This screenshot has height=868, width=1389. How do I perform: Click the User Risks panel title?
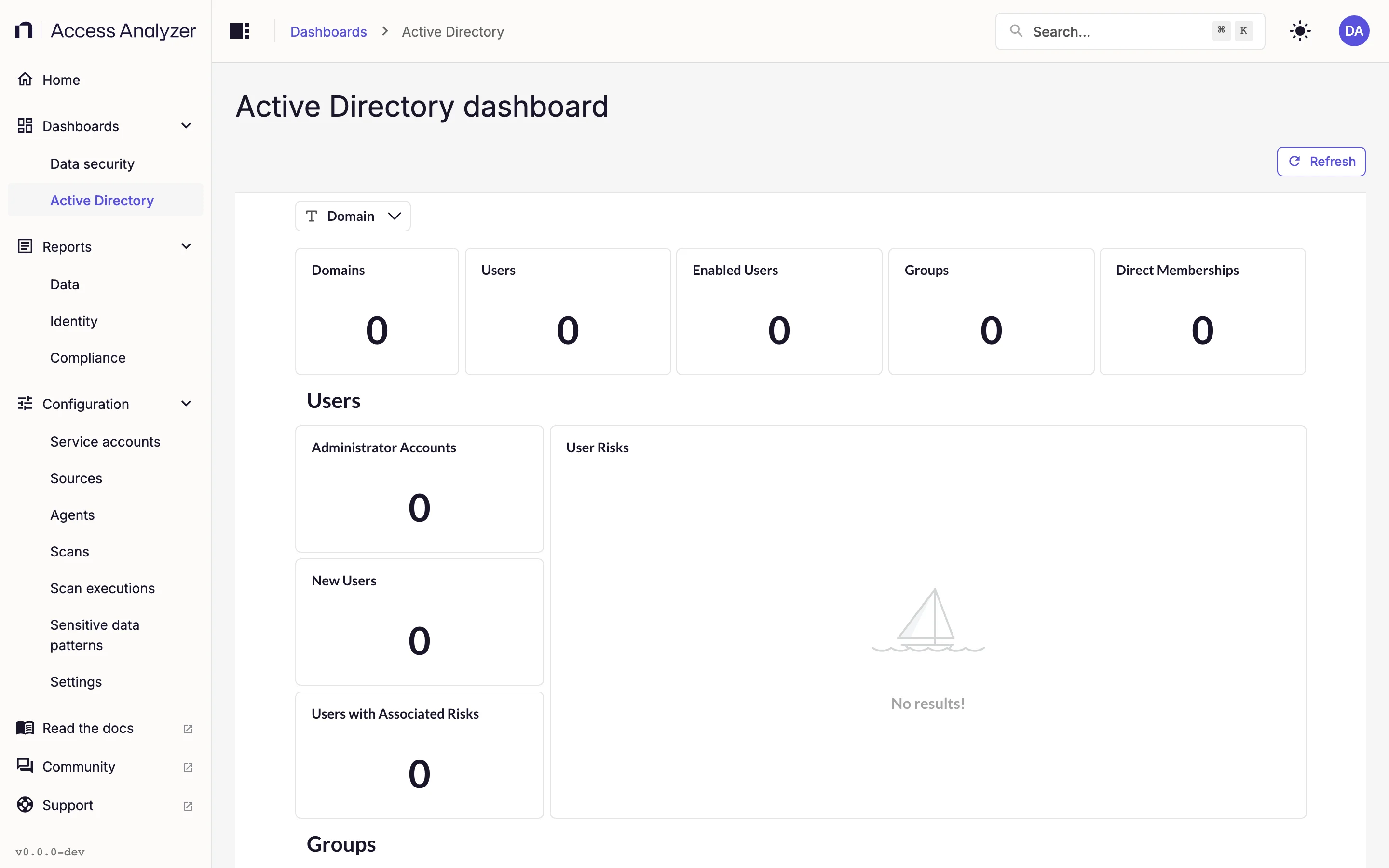coord(597,447)
